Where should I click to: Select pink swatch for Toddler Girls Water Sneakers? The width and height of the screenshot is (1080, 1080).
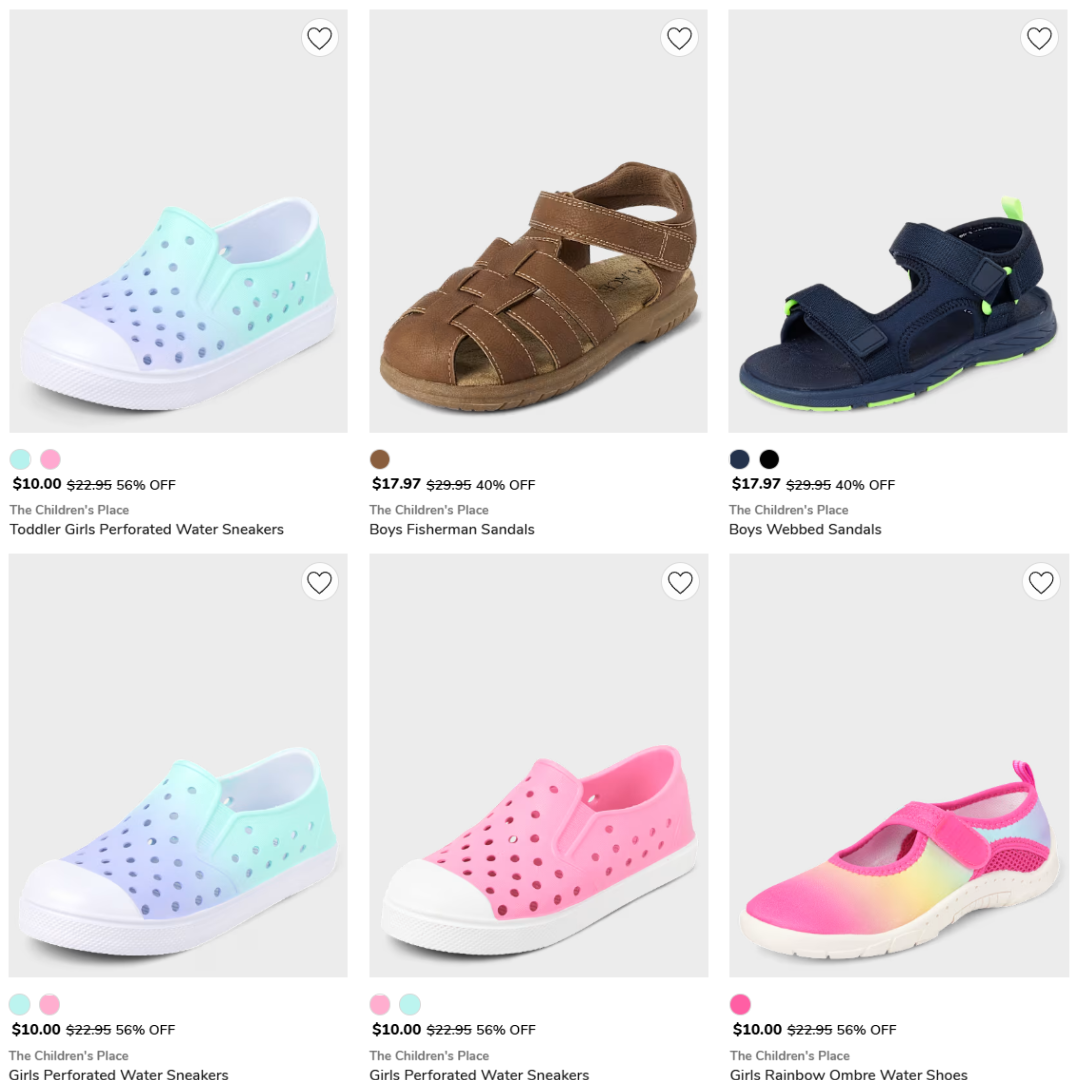pyautogui.click(x=50, y=459)
